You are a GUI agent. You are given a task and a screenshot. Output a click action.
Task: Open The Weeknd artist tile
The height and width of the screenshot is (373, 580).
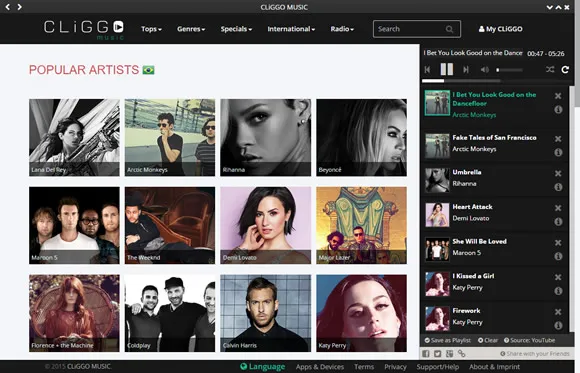click(170, 225)
